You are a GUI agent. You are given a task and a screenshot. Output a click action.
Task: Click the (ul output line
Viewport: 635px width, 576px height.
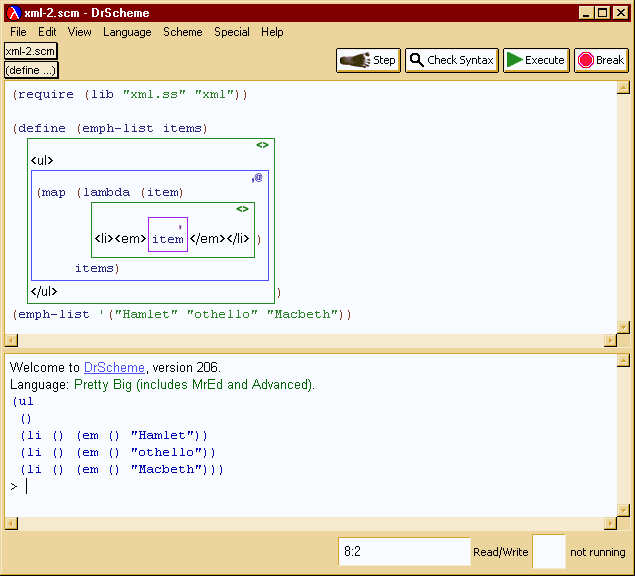coord(23,401)
